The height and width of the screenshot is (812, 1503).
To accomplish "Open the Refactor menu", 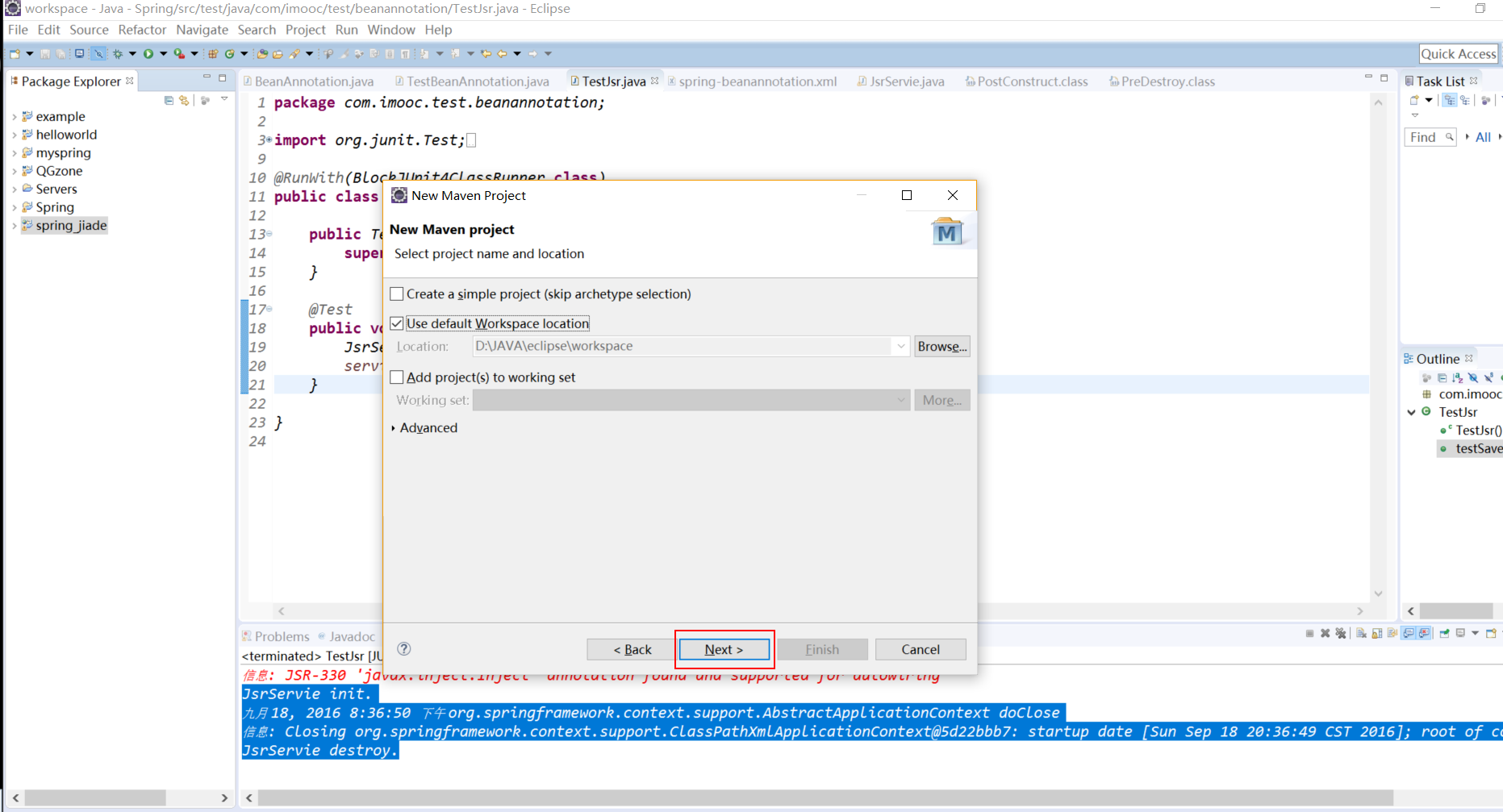I will tap(142, 30).
